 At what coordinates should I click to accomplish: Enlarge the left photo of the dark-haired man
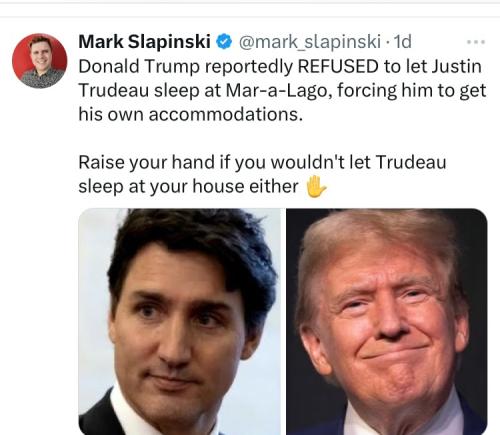click(179, 322)
